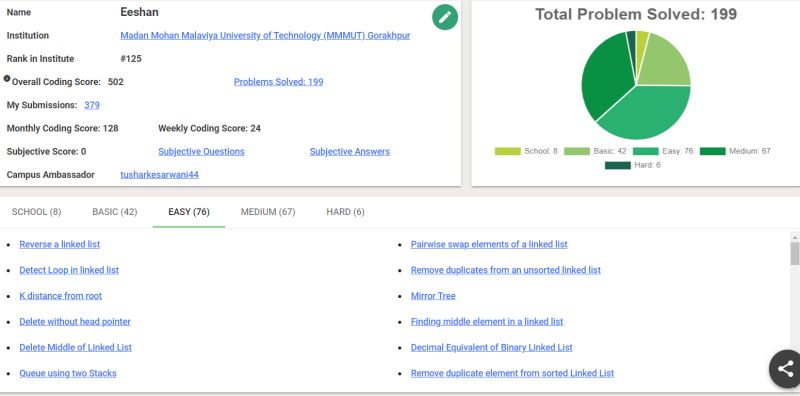
Task: Switch to the BASIC (42) tab
Action: click(x=115, y=212)
